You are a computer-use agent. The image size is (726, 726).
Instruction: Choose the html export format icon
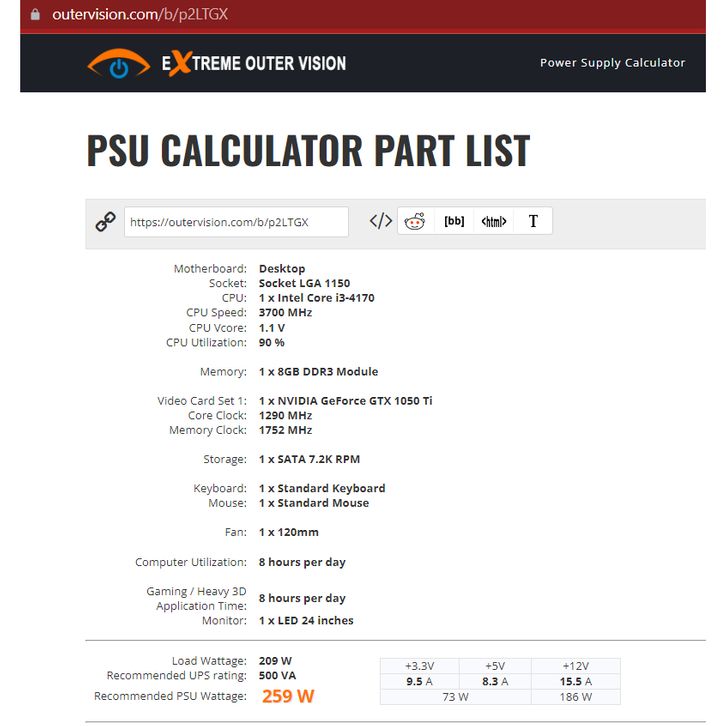[494, 221]
